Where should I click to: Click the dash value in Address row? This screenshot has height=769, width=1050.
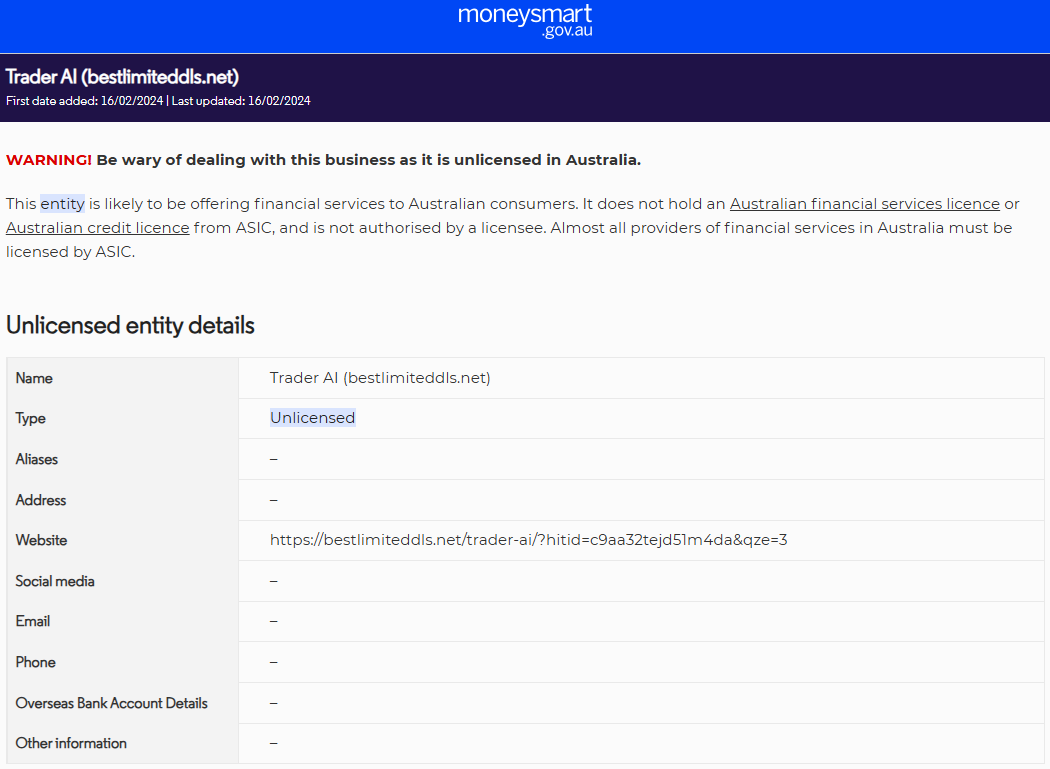pos(274,500)
